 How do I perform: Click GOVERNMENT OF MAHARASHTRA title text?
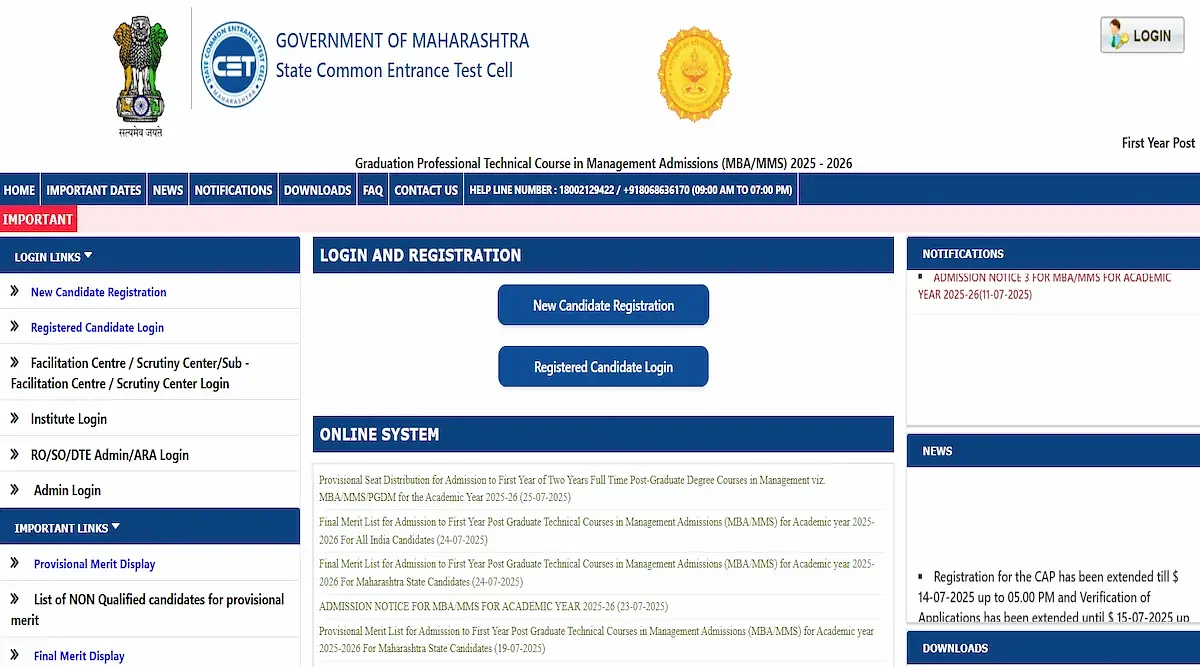coord(402,41)
